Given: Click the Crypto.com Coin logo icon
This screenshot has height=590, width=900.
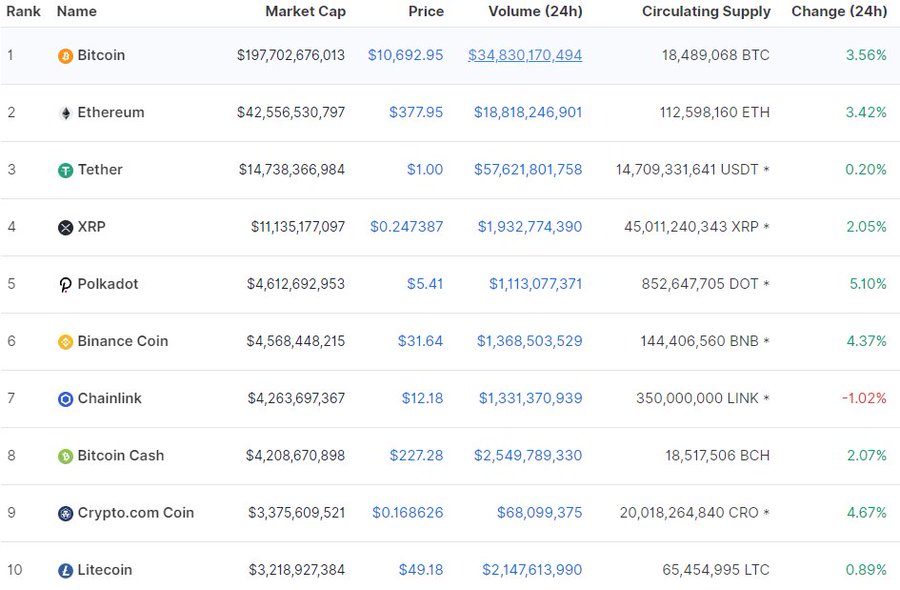Looking at the screenshot, I should tap(65, 513).
